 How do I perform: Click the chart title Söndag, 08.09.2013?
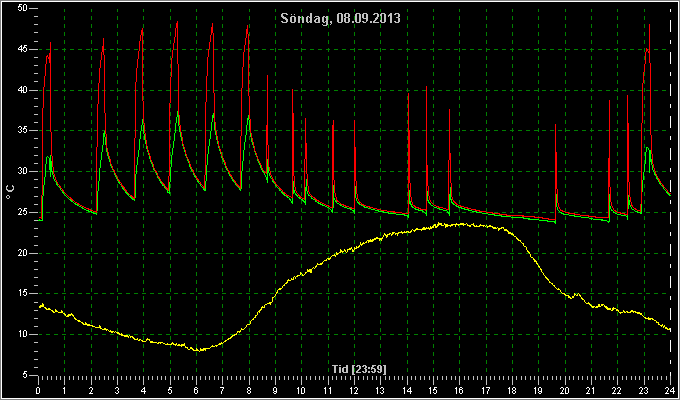340,19
